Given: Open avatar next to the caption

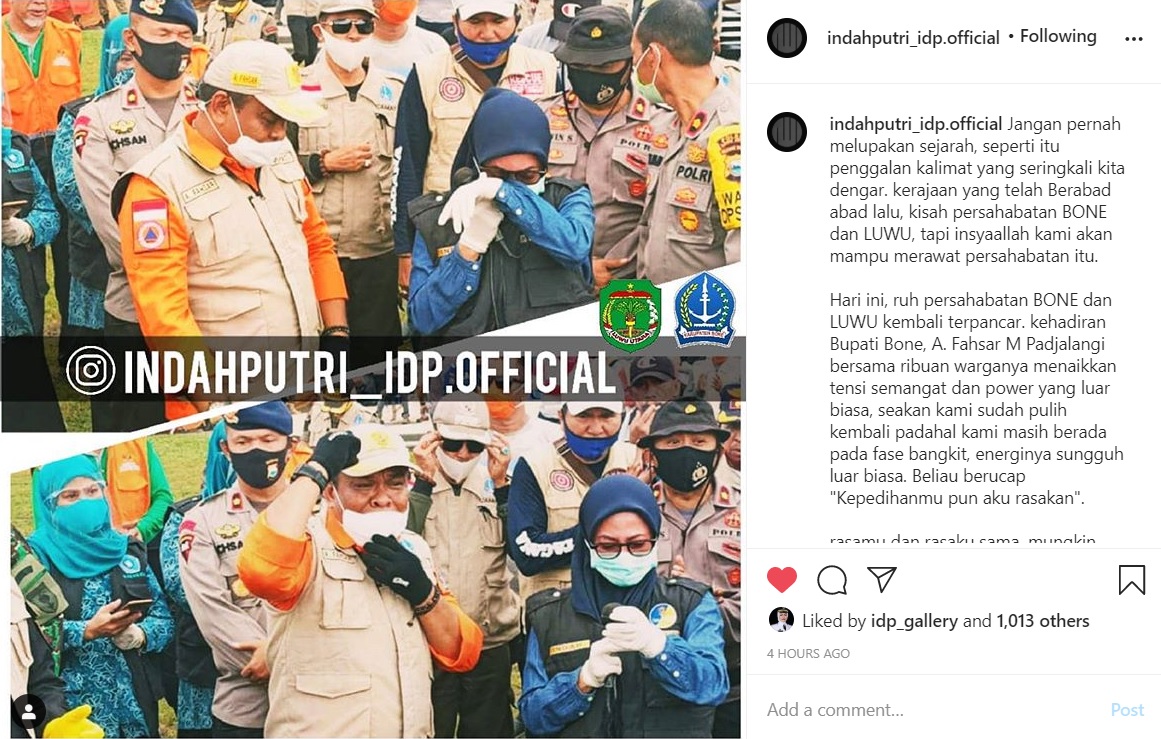Looking at the screenshot, I should pos(786,132).
